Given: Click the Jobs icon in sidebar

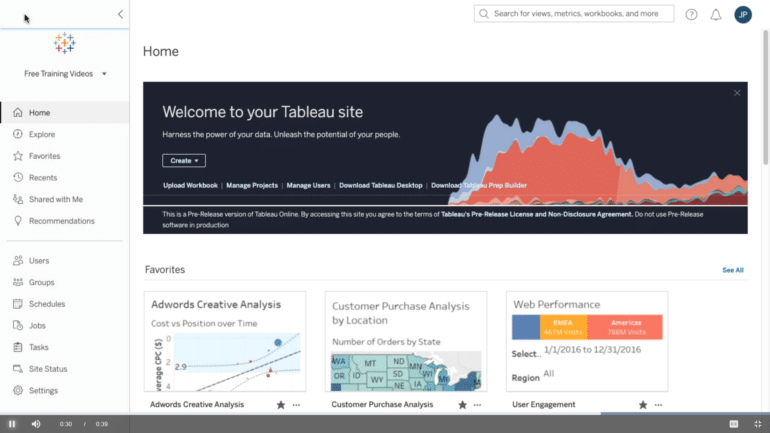Looking at the screenshot, I should [x=18, y=325].
